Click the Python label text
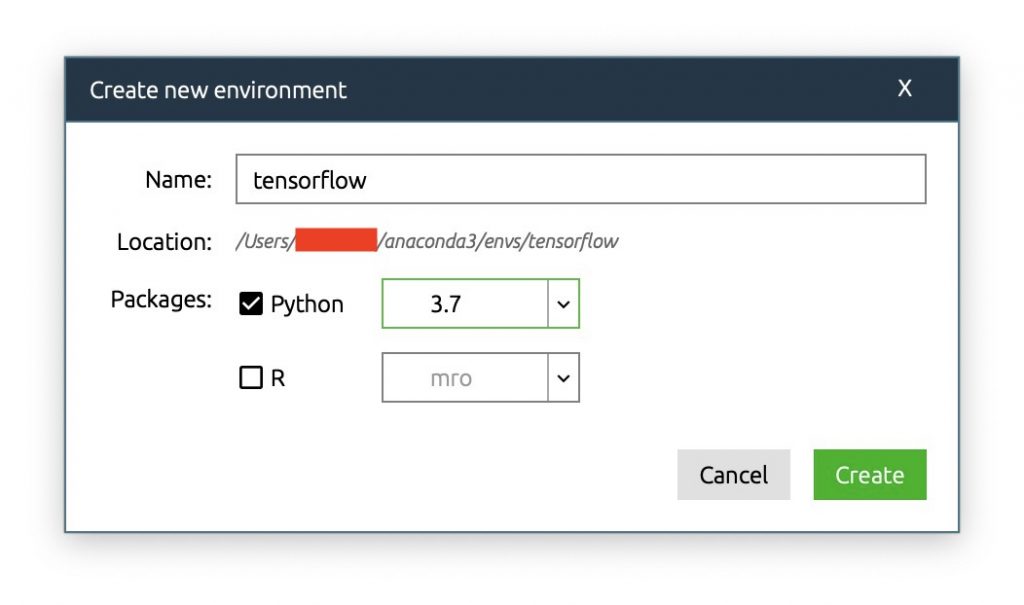This screenshot has width=1024, height=605. coord(307,304)
